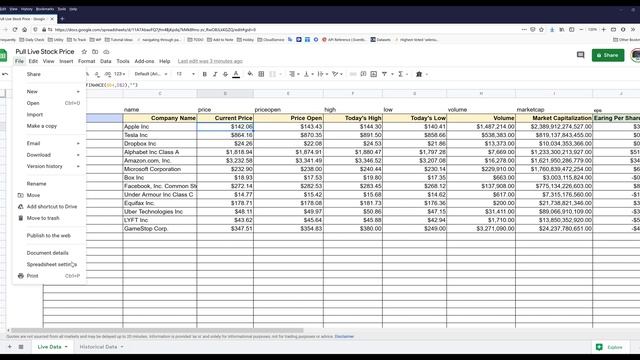This screenshot has height=360, width=640.
Task: Click the horizontal scrollbar thumb
Action: pyautogui.click(x=157, y=331)
